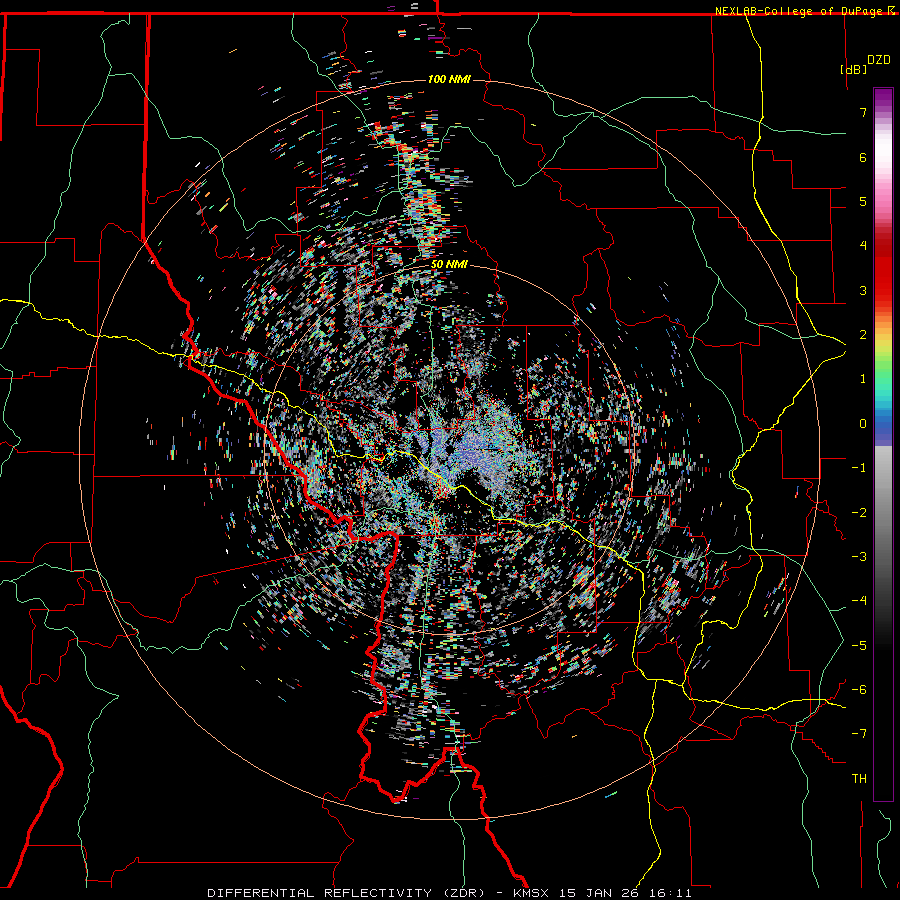
Task: Click the positive 4 scale label
Action: point(863,246)
